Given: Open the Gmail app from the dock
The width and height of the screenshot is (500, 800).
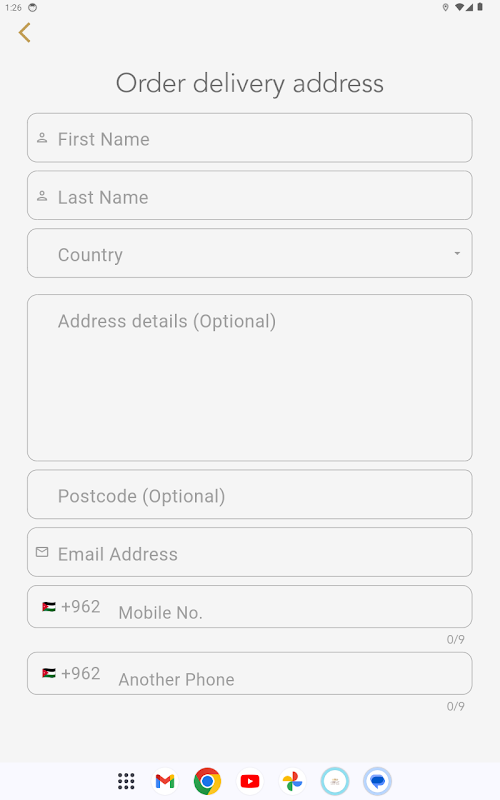Looking at the screenshot, I should pyautogui.click(x=165, y=781).
